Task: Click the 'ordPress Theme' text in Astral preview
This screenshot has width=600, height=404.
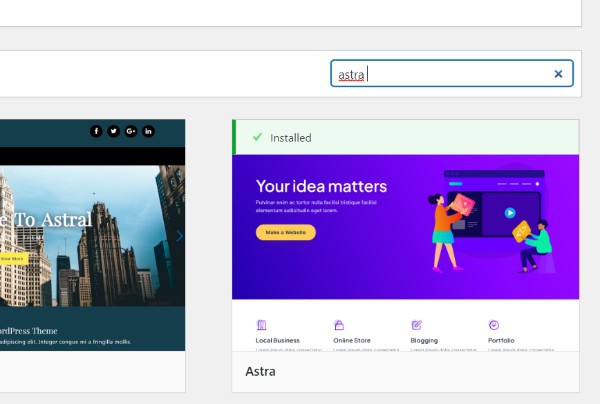Action: click(x=29, y=331)
